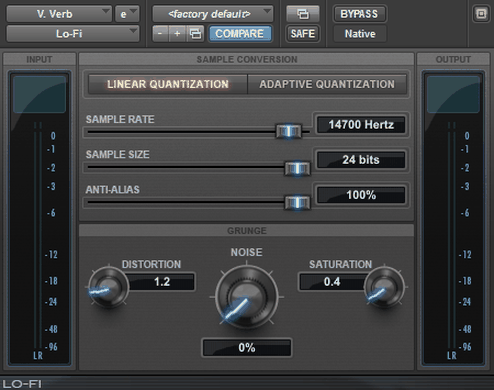Click the Native format label

(360, 34)
